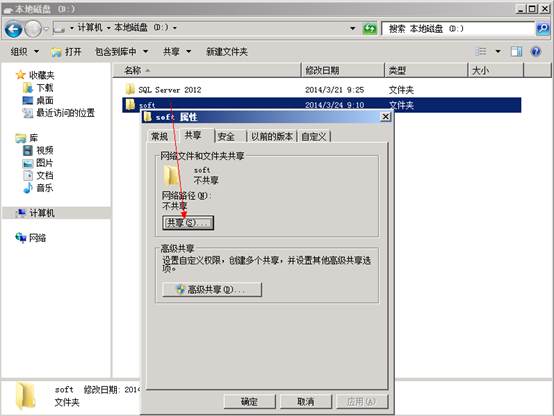
Task: Open the 包含到库中 dropdown
Action: (x=121, y=52)
